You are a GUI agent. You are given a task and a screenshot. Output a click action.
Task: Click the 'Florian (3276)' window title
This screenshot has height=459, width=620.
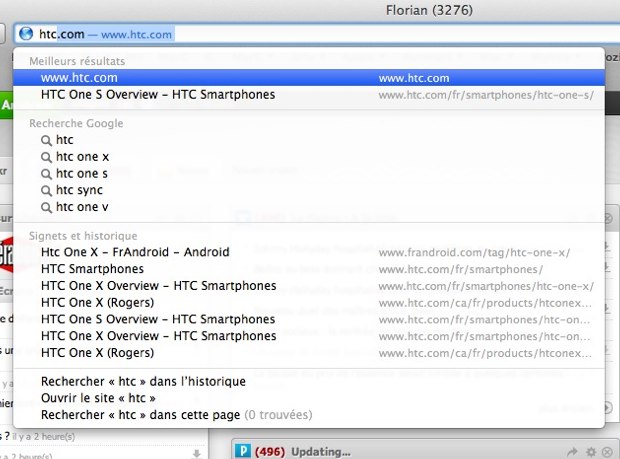tap(429, 10)
